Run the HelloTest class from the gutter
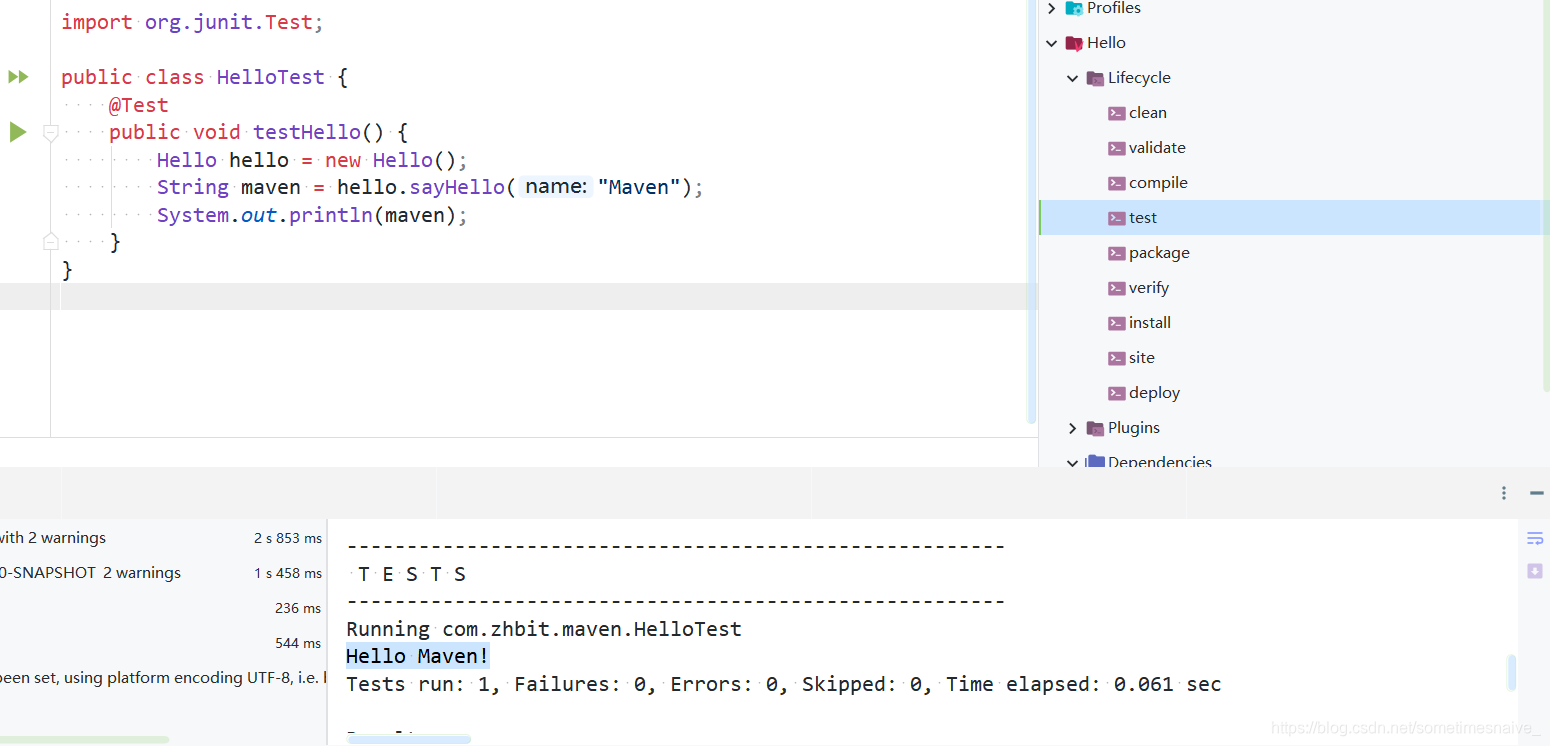The height and width of the screenshot is (746, 1550). (18, 77)
